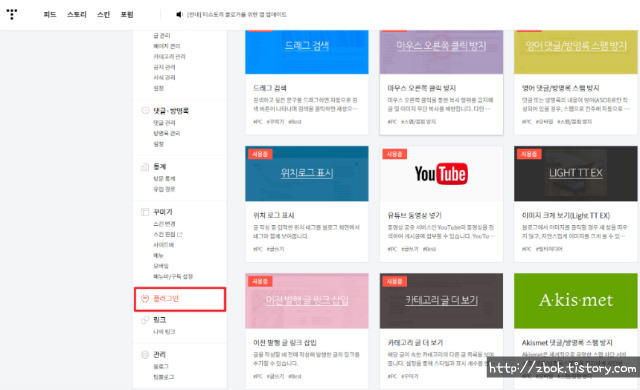Open 유입 경로 in sidebar
Screen dimensions: 640x390
coord(164,189)
